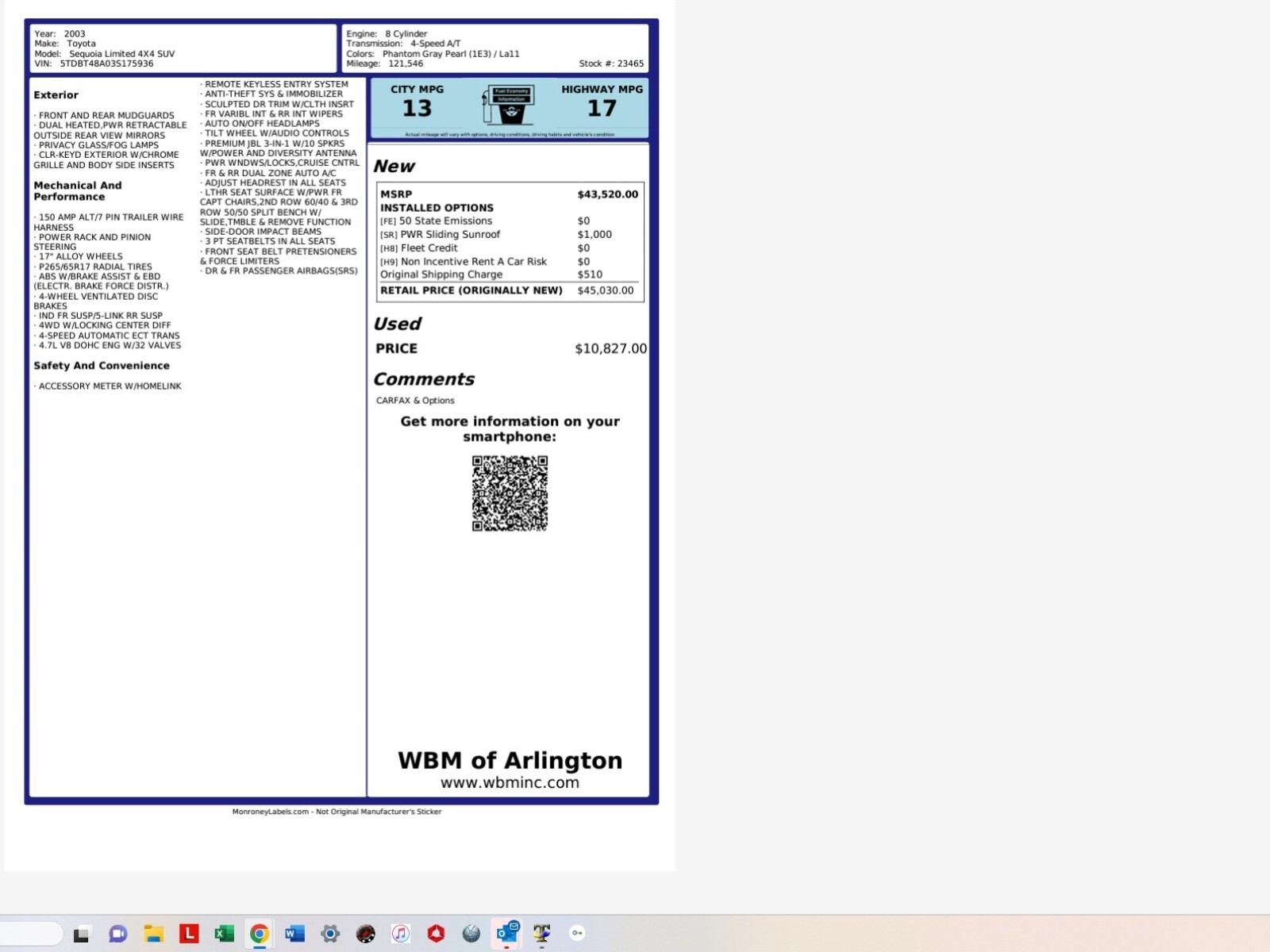Open Settings gear in the taskbar
The width and height of the screenshot is (1270, 952).
pos(330,934)
